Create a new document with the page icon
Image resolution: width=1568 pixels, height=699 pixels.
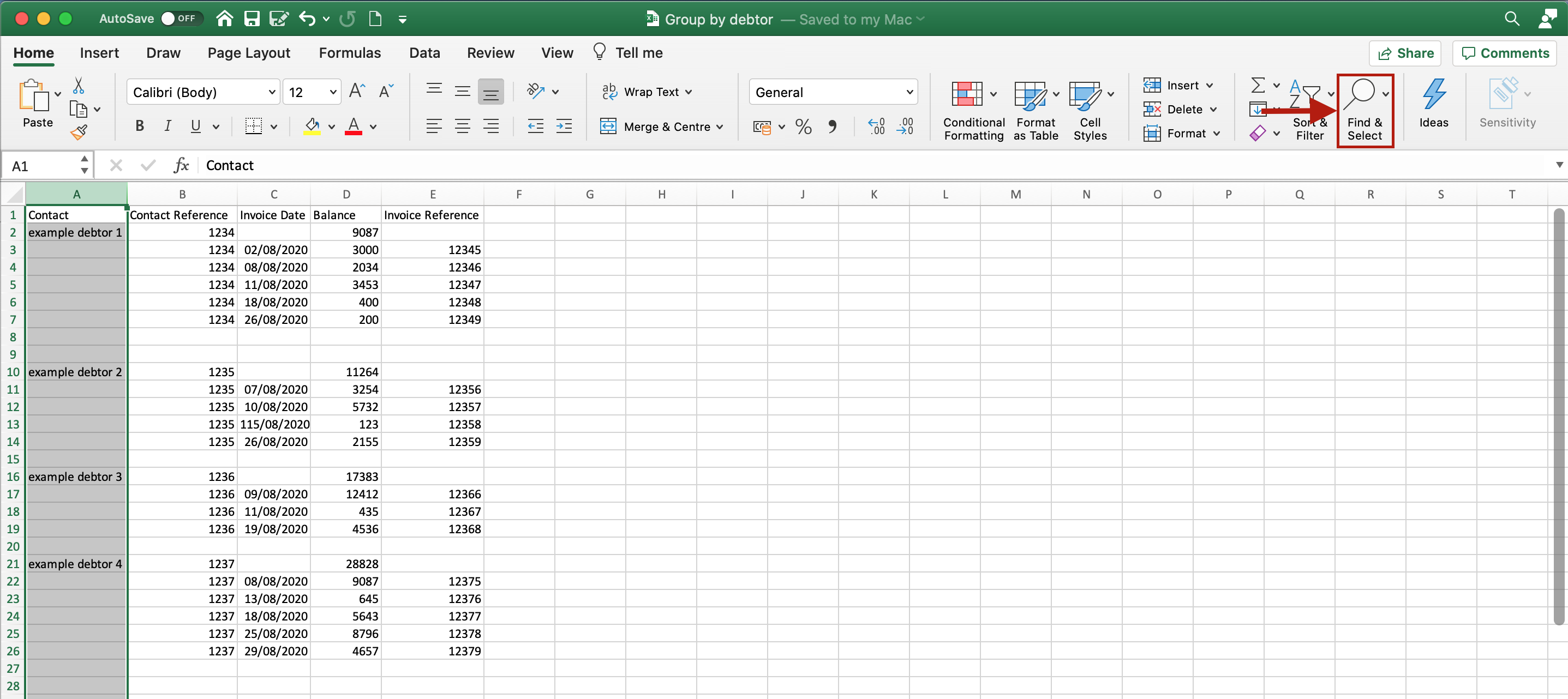(375, 19)
